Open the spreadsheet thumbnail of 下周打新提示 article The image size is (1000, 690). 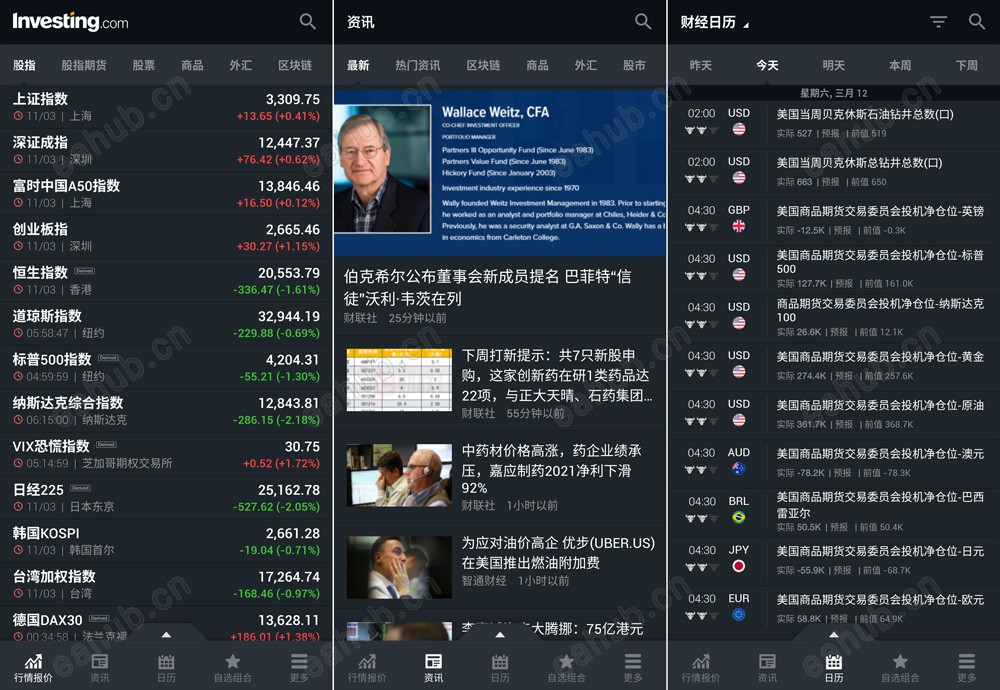(x=399, y=379)
